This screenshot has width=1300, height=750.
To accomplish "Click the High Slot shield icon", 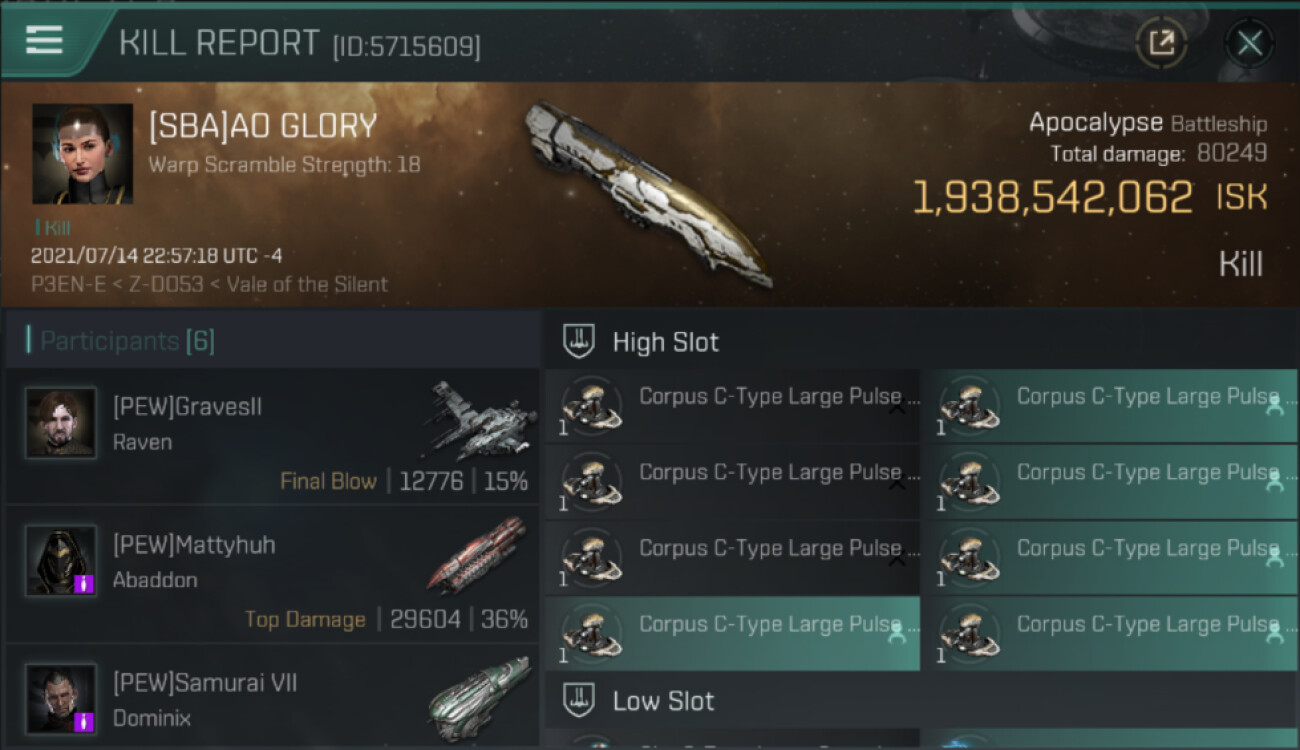I will point(580,342).
